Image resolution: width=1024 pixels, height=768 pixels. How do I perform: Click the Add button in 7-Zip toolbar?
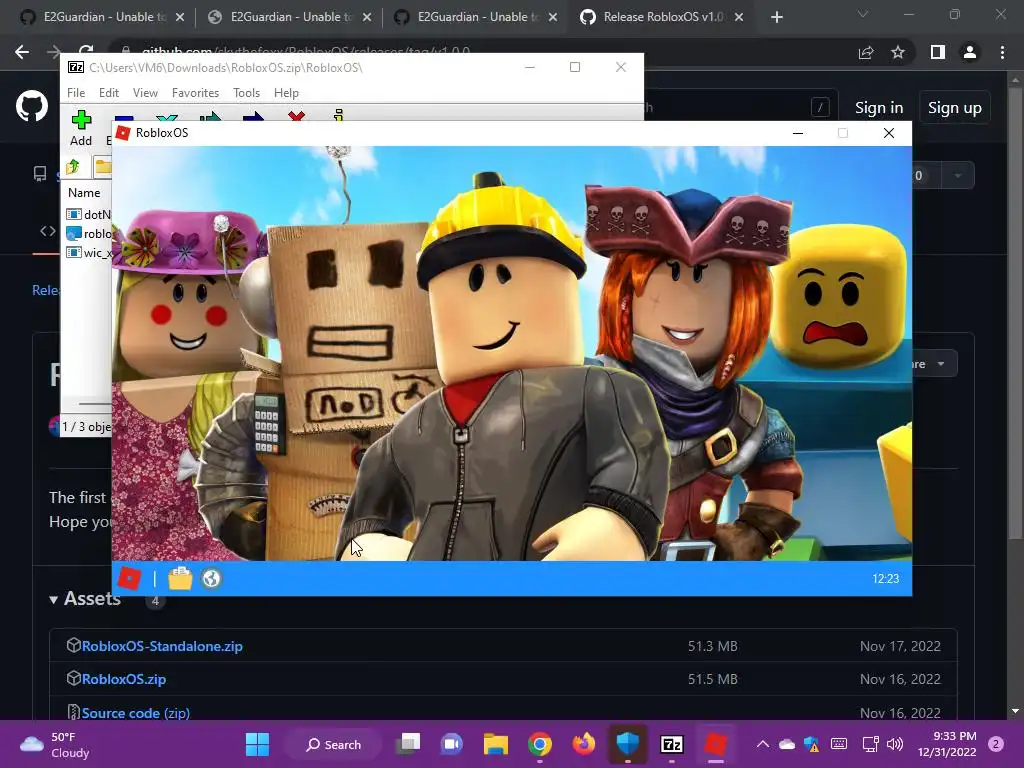[81, 128]
